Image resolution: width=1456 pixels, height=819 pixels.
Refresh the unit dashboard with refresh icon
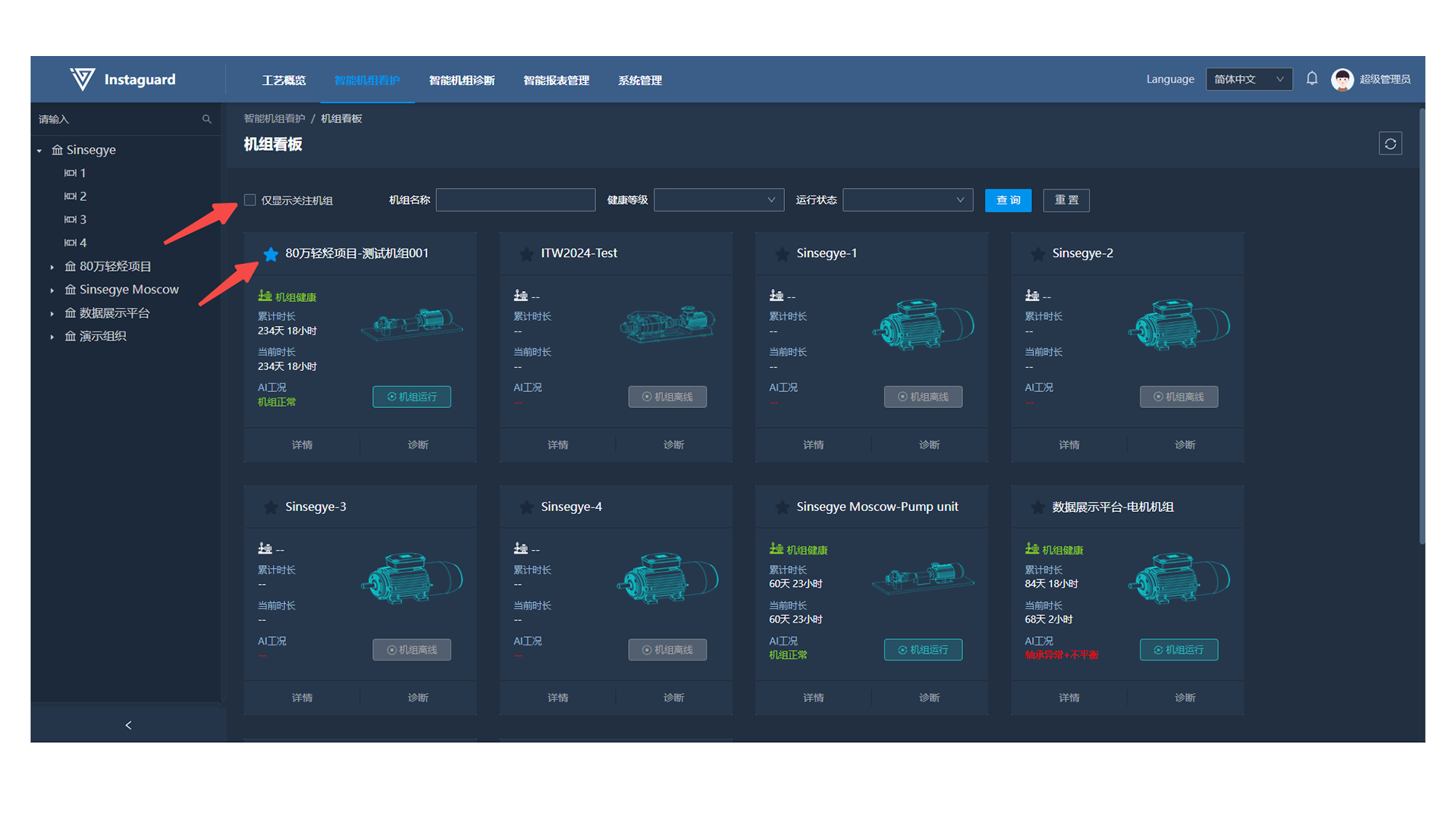[x=1390, y=144]
